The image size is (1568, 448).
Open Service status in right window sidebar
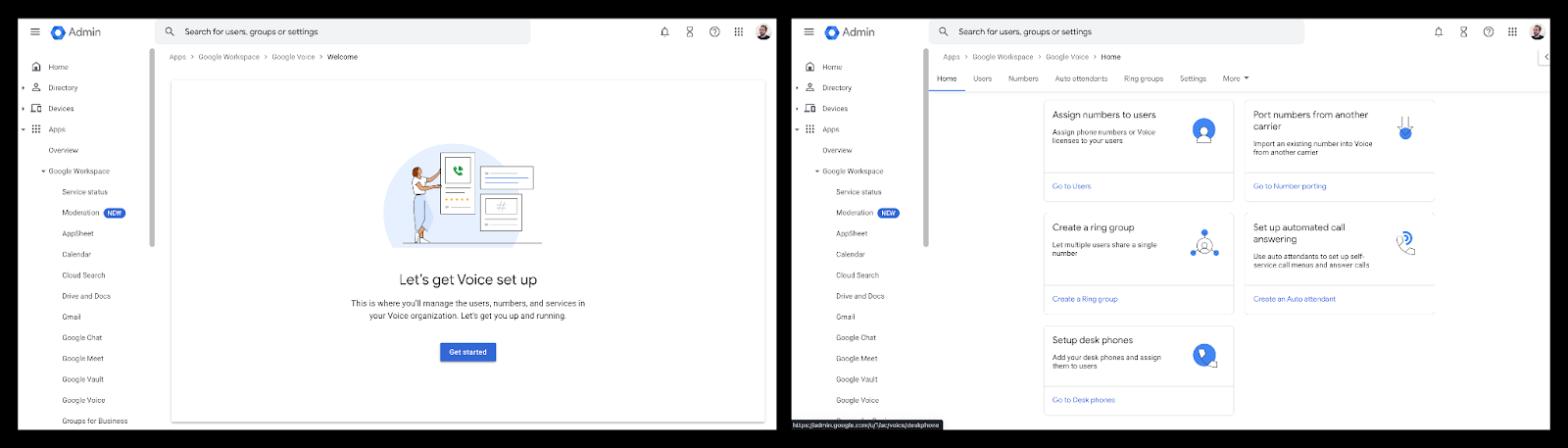(x=858, y=192)
